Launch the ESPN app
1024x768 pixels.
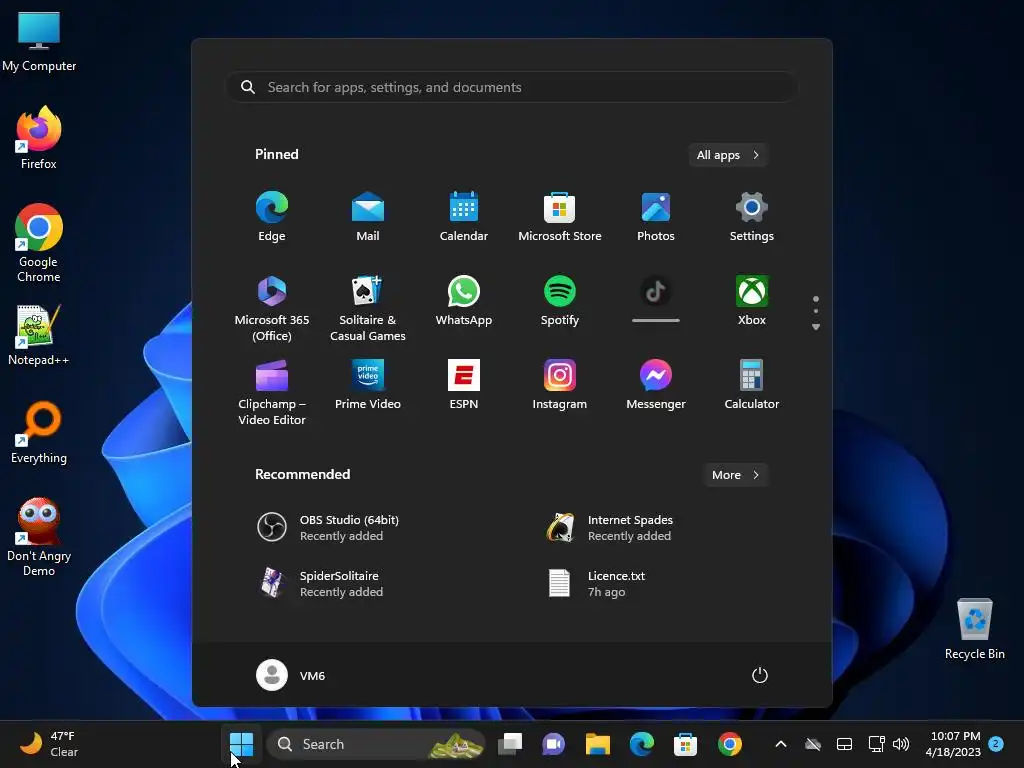click(464, 384)
